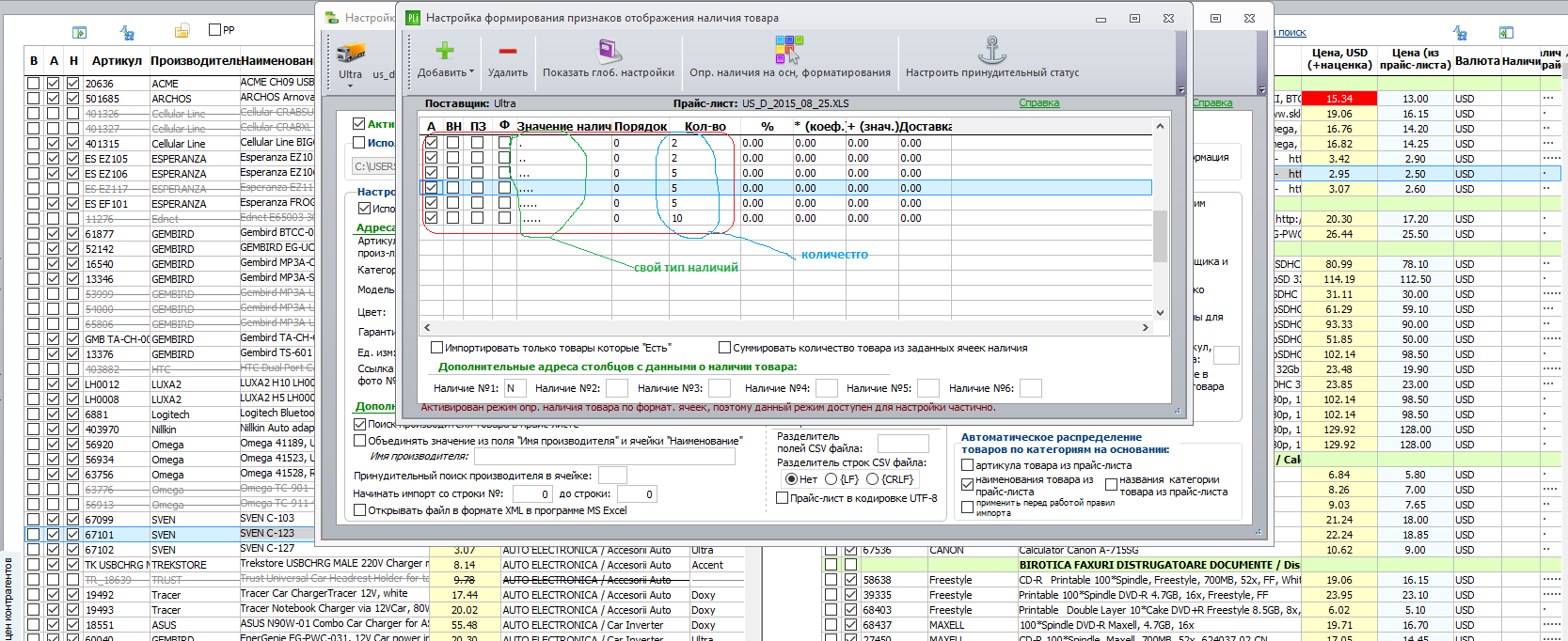Click the Ultra truck icon in settings window
Viewport: 1568px width, 641px height.
(351, 53)
